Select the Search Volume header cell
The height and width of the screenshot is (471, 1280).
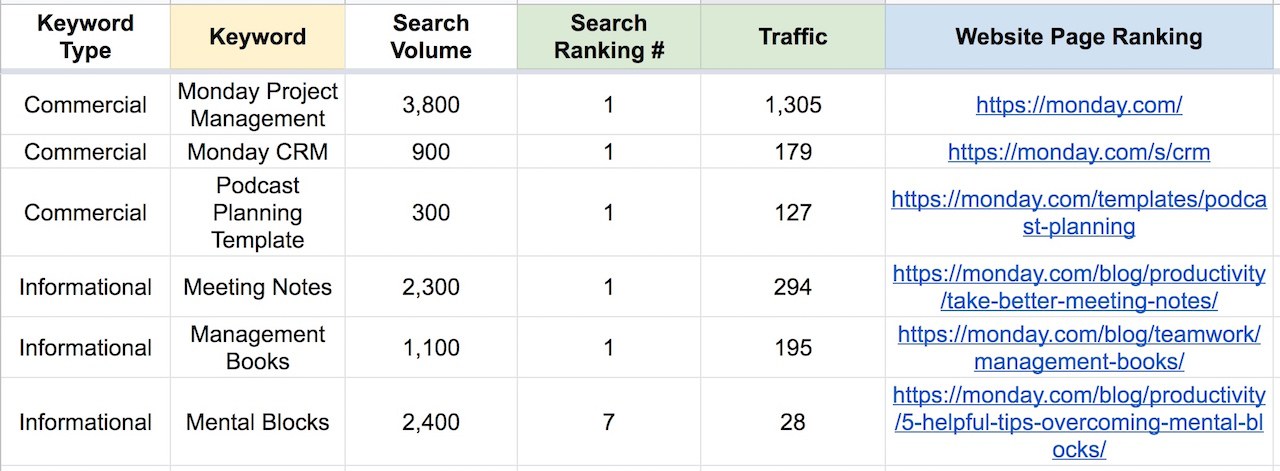tap(431, 37)
